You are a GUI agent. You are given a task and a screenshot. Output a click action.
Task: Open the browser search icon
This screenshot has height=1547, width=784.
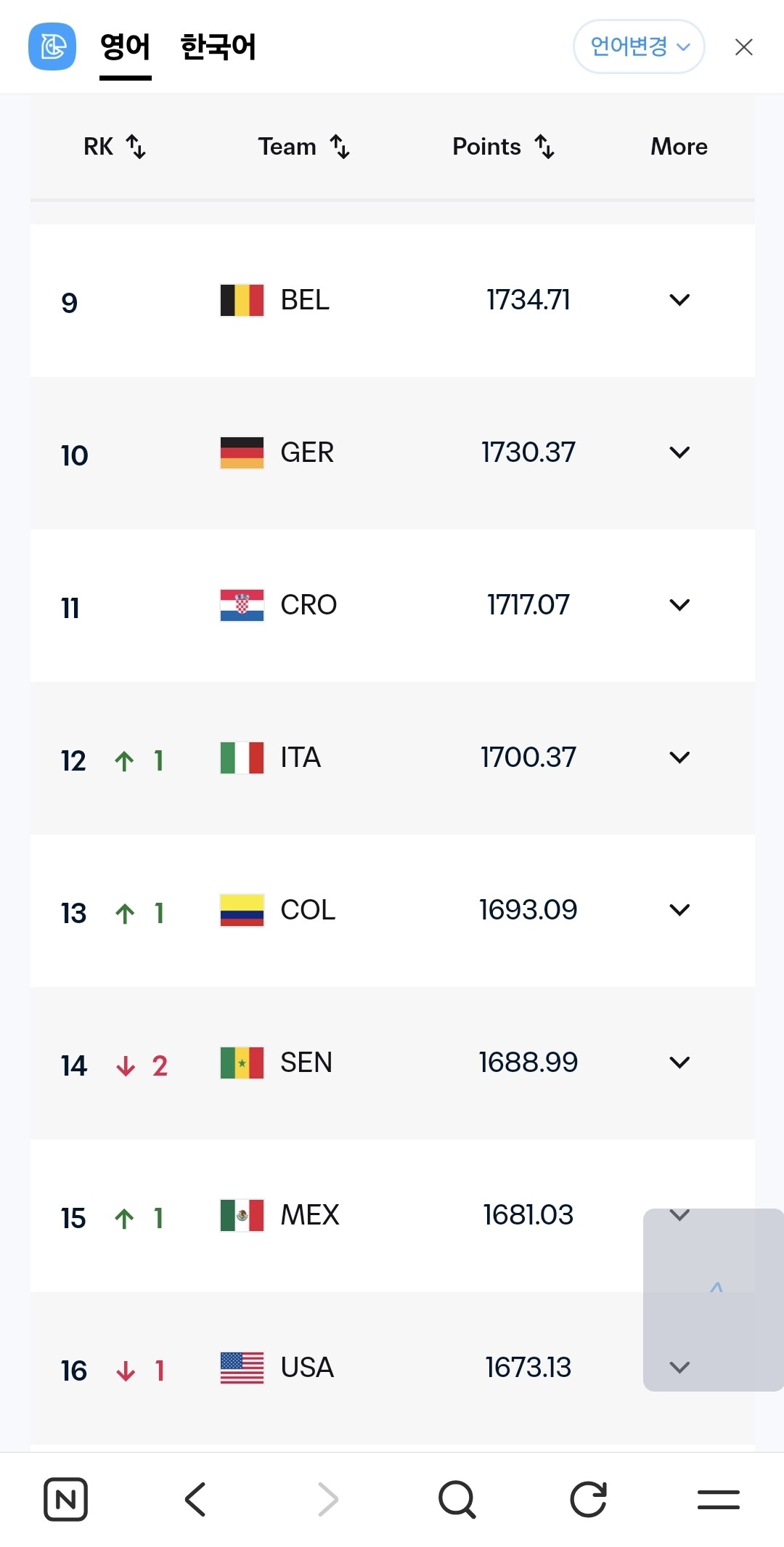[x=457, y=1499]
